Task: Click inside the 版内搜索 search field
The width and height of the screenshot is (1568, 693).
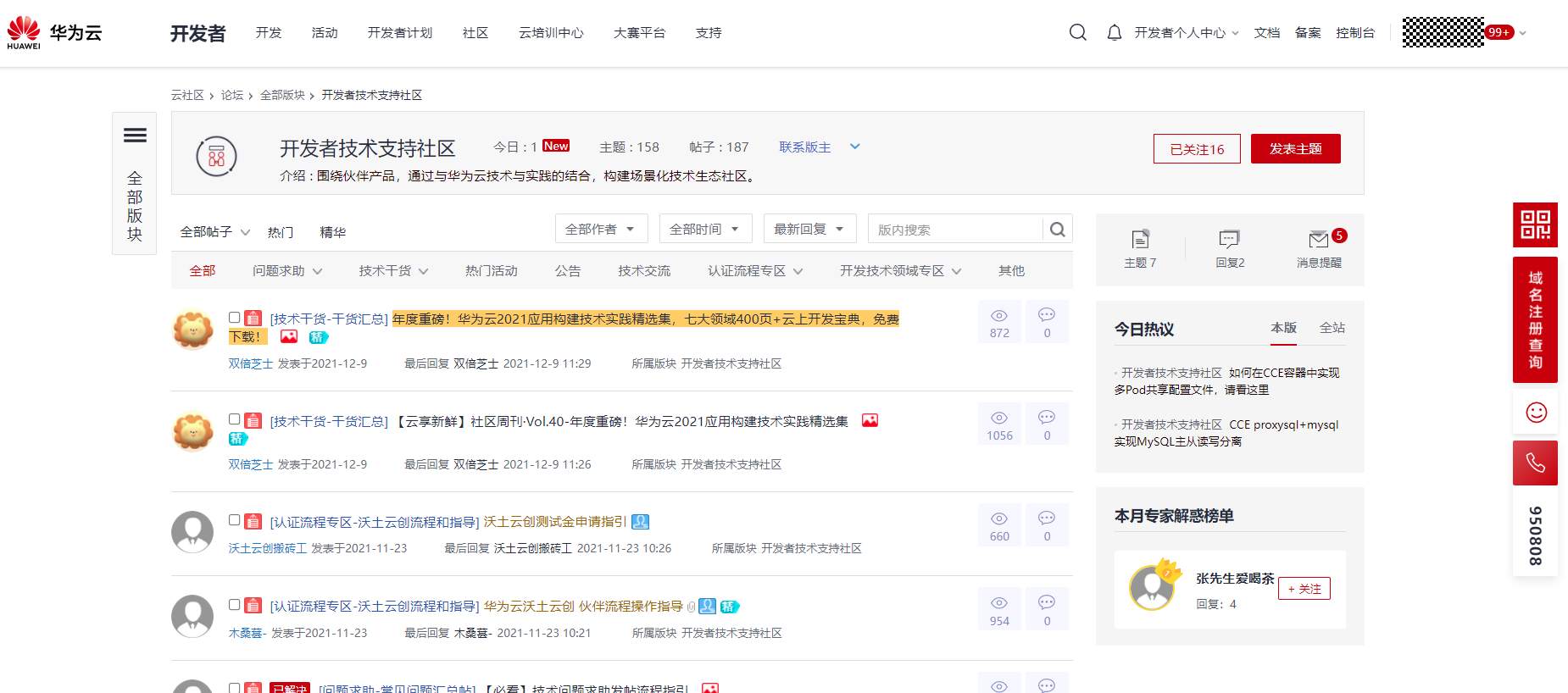Action: coord(955,230)
